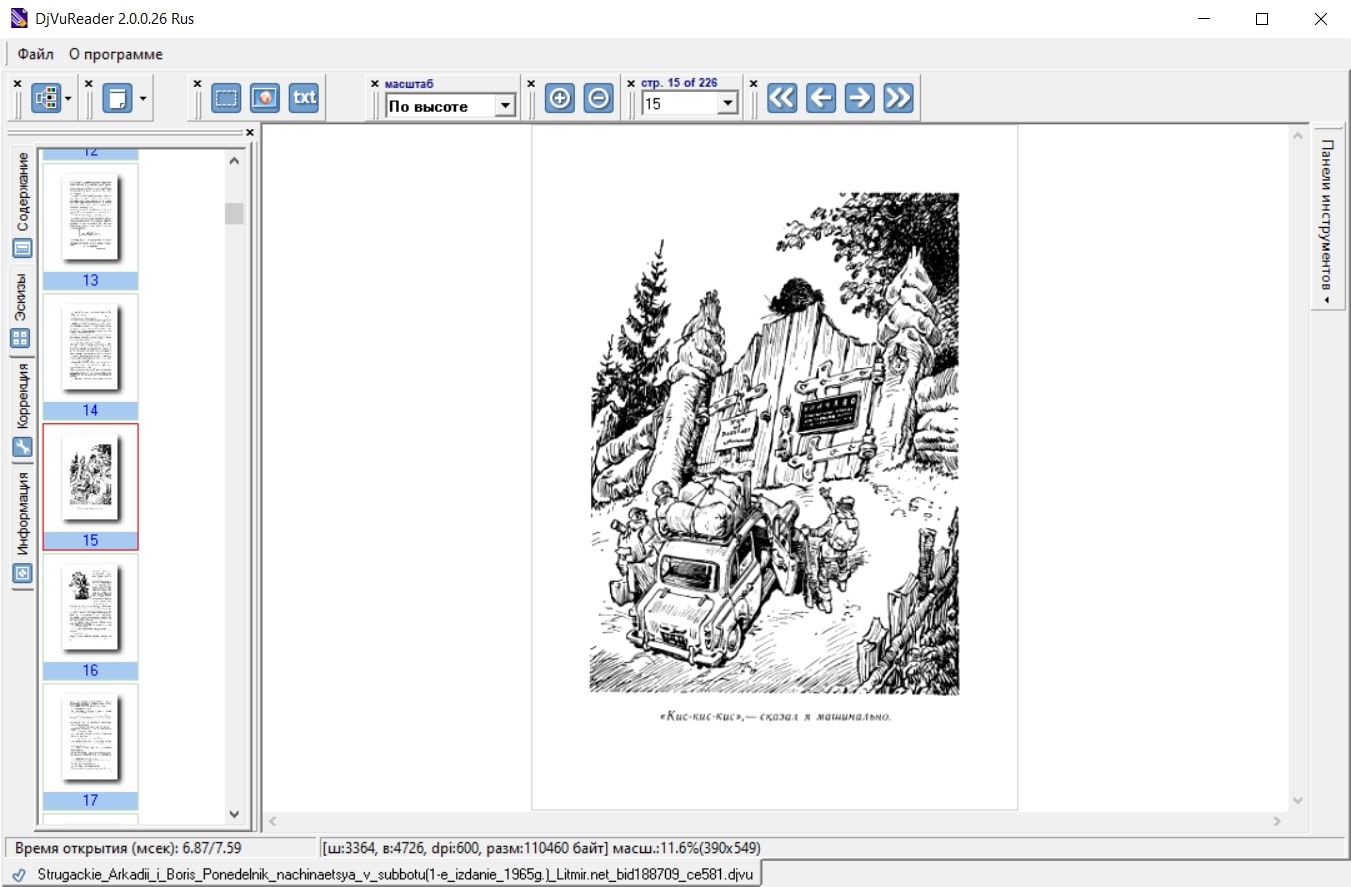Select page 17 thumbnail

click(x=90, y=746)
